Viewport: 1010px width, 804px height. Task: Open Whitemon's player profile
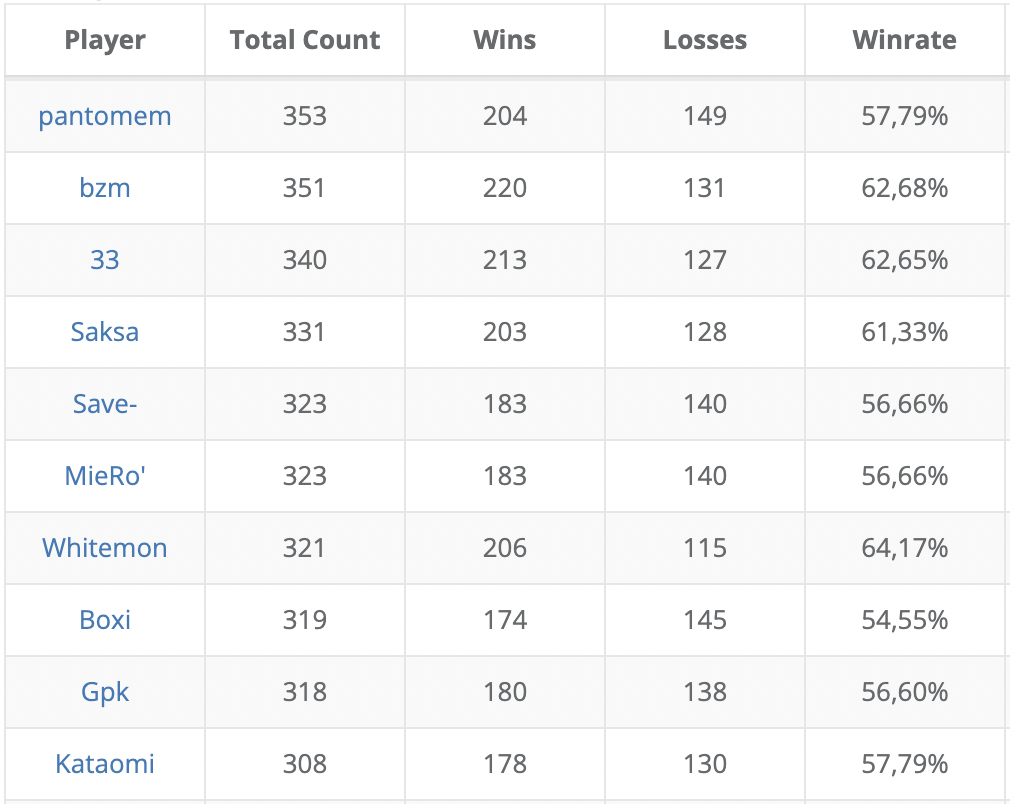[105, 548]
